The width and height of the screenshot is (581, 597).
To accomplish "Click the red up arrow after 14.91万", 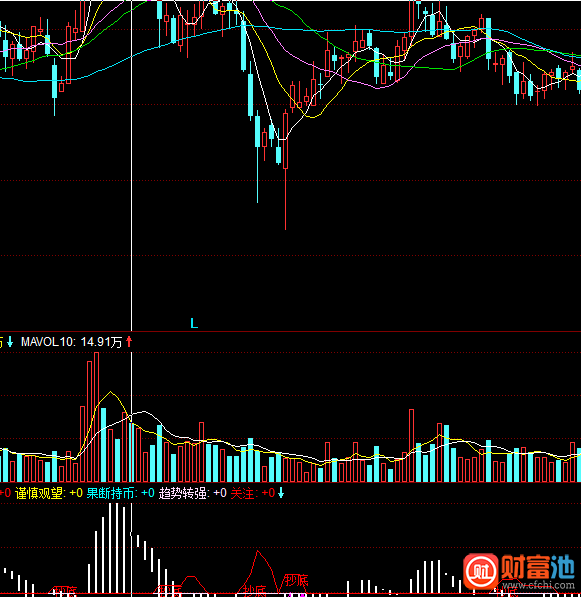I will pyautogui.click(x=129, y=342).
